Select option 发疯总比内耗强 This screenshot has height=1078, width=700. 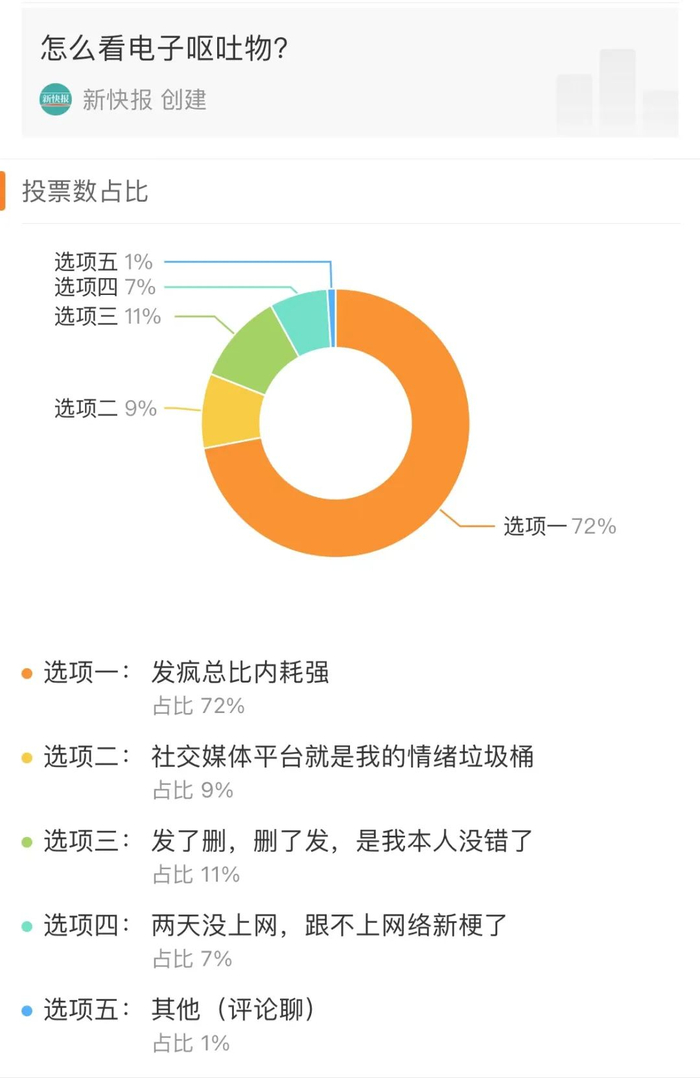coord(240,673)
